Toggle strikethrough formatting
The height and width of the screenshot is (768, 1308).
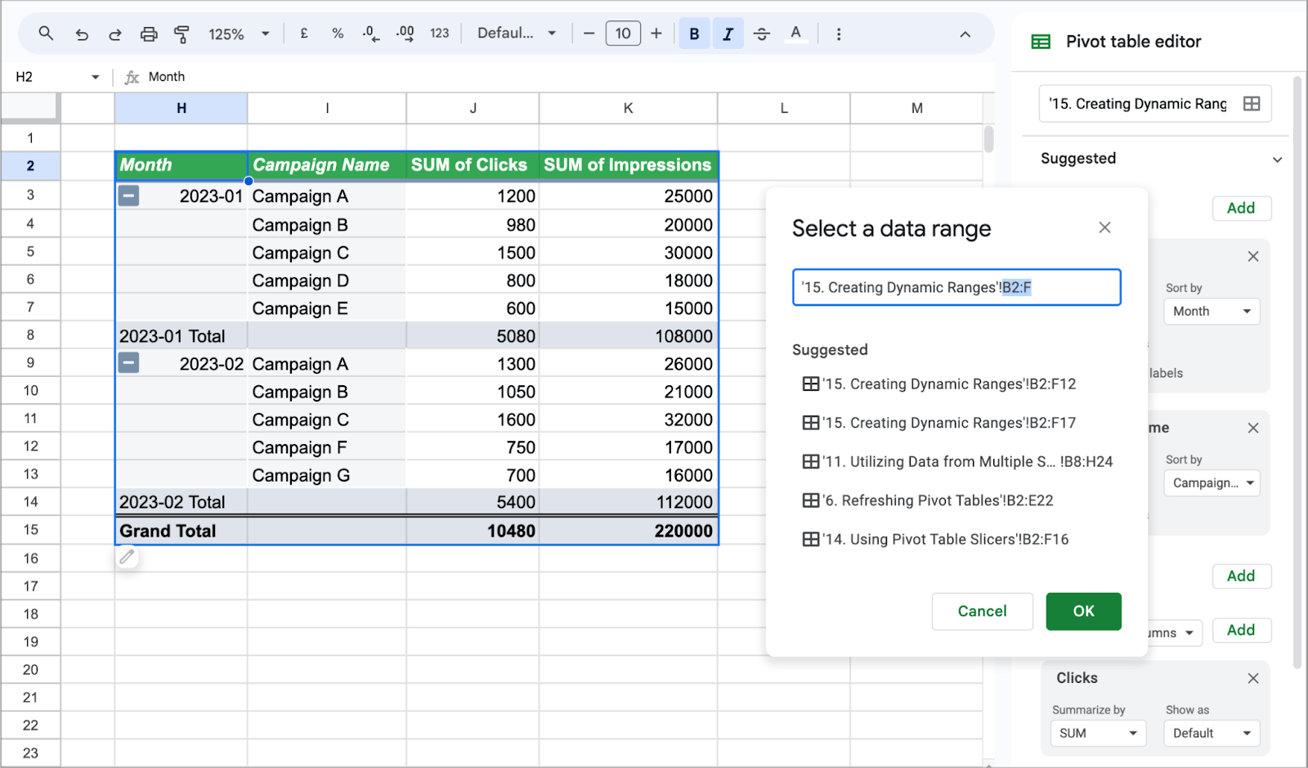coord(762,34)
